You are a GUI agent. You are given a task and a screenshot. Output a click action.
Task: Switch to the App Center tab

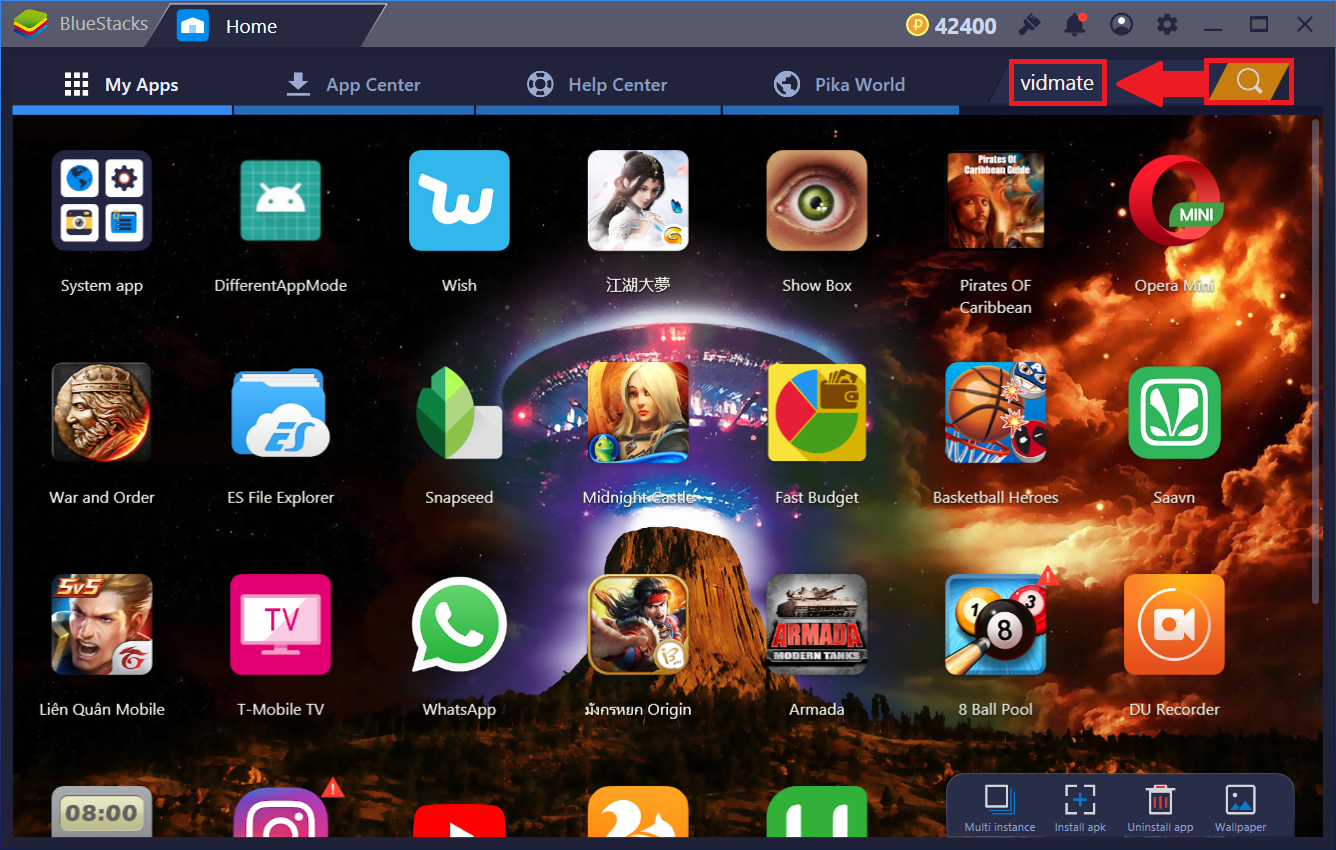(x=353, y=85)
